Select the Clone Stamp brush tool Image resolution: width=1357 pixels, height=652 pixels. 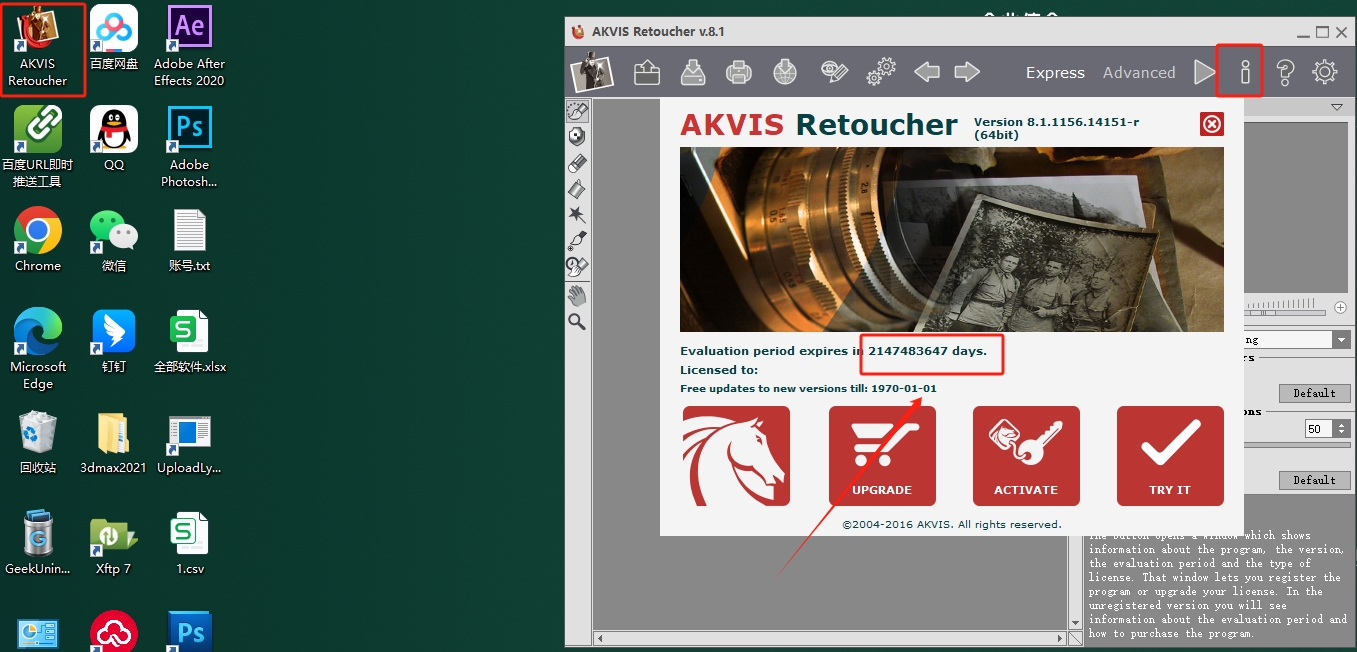click(x=577, y=241)
